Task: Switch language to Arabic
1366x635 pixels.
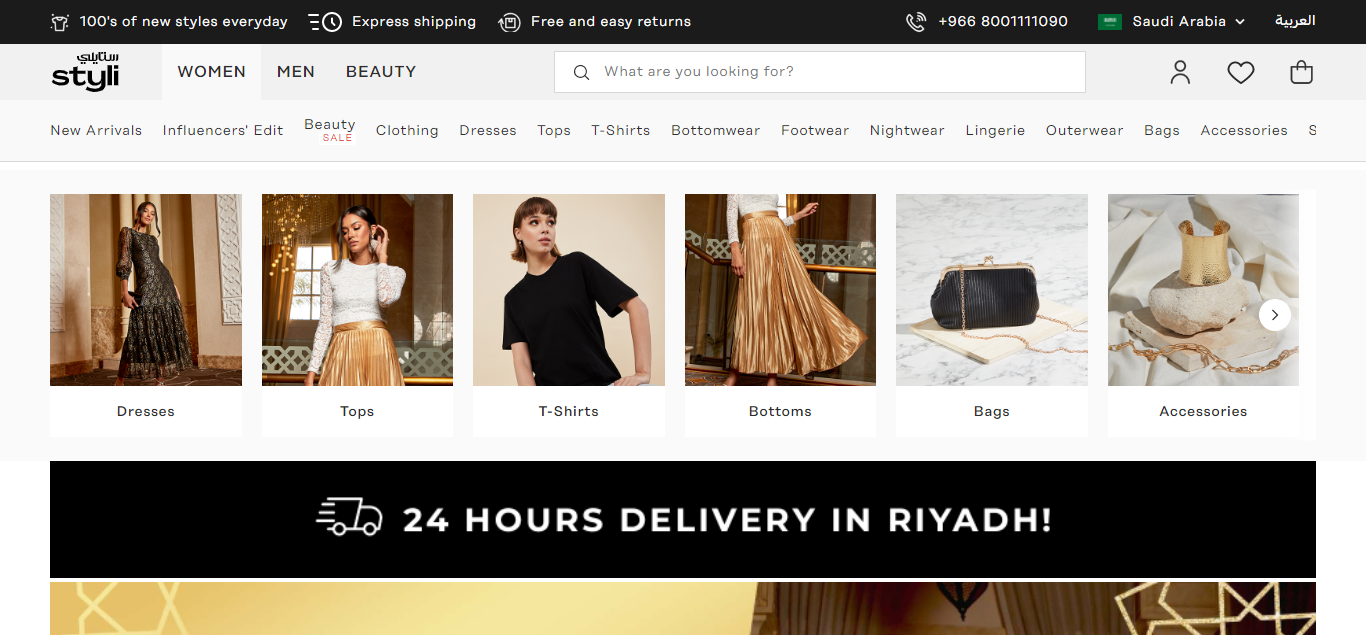Action: (x=1295, y=21)
